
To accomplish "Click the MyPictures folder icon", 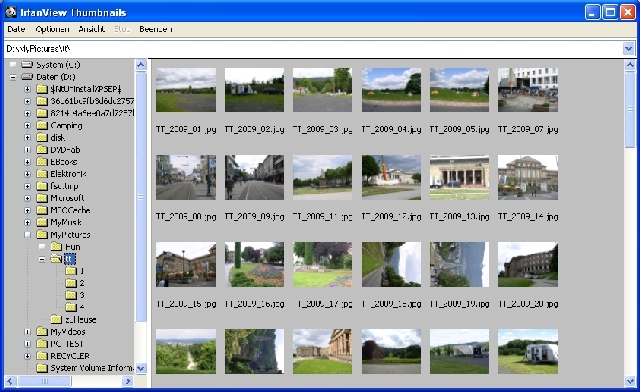I will 42,234.
